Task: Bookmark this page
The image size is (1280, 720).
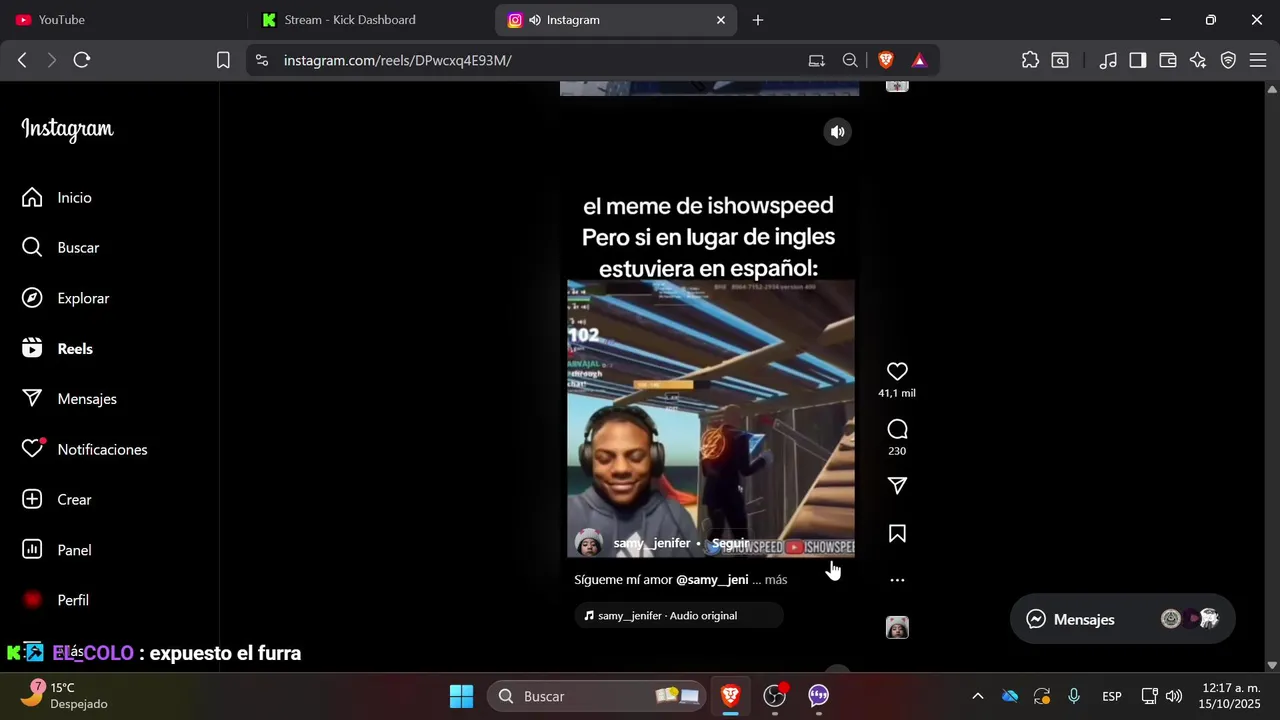Action: [223, 60]
